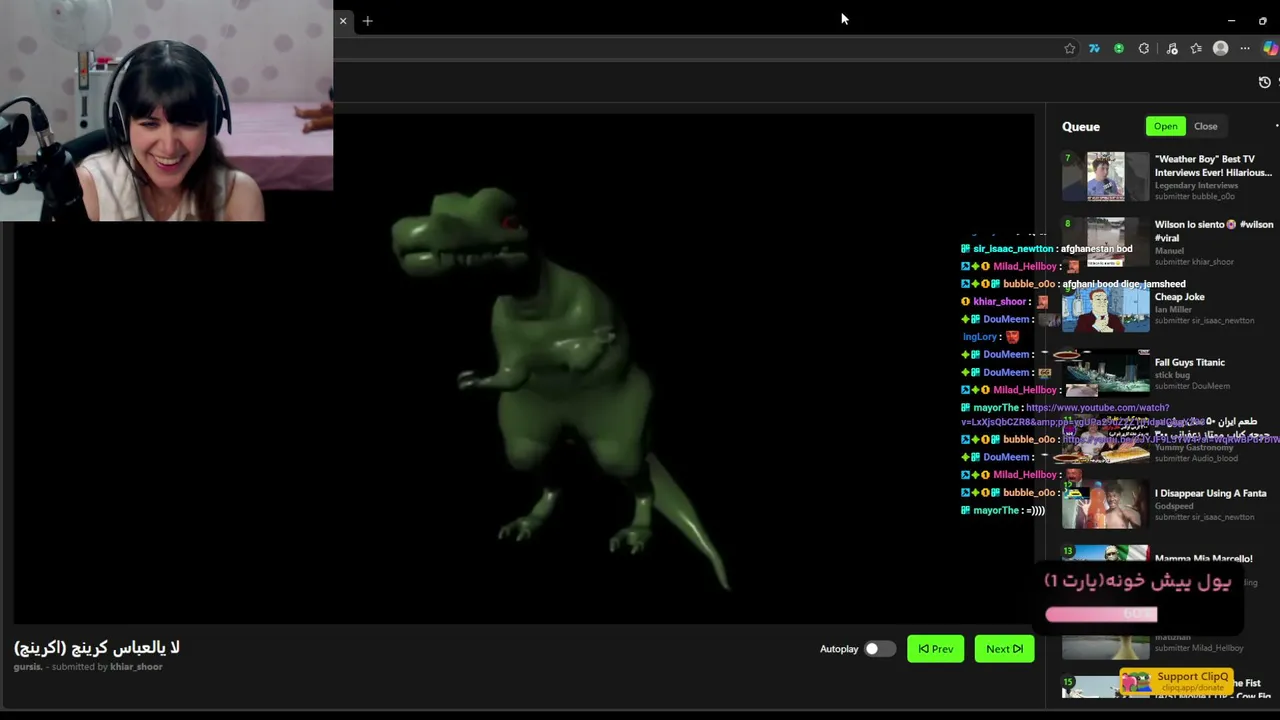
Task: Open the 7TV extension icon
Action: pos(1094,48)
